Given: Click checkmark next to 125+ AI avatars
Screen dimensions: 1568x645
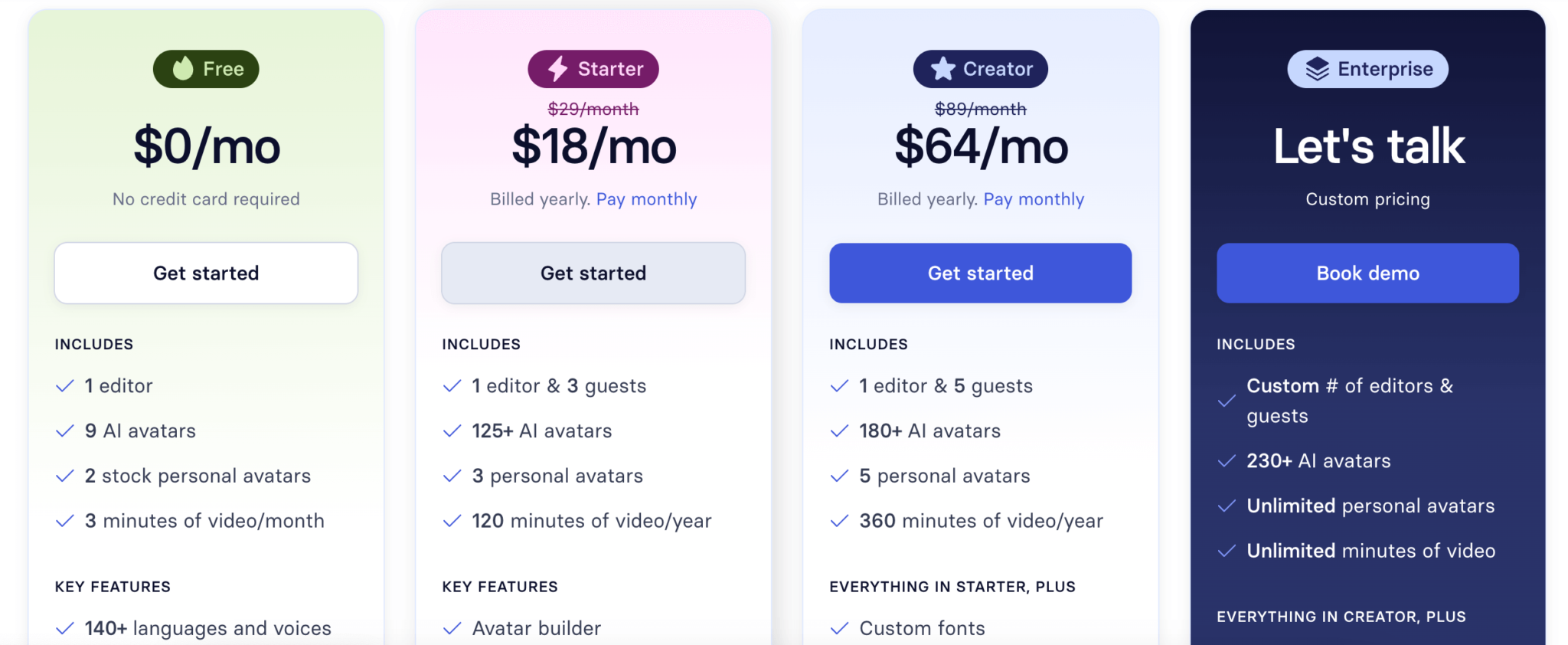Looking at the screenshot, I should [452, 431].
